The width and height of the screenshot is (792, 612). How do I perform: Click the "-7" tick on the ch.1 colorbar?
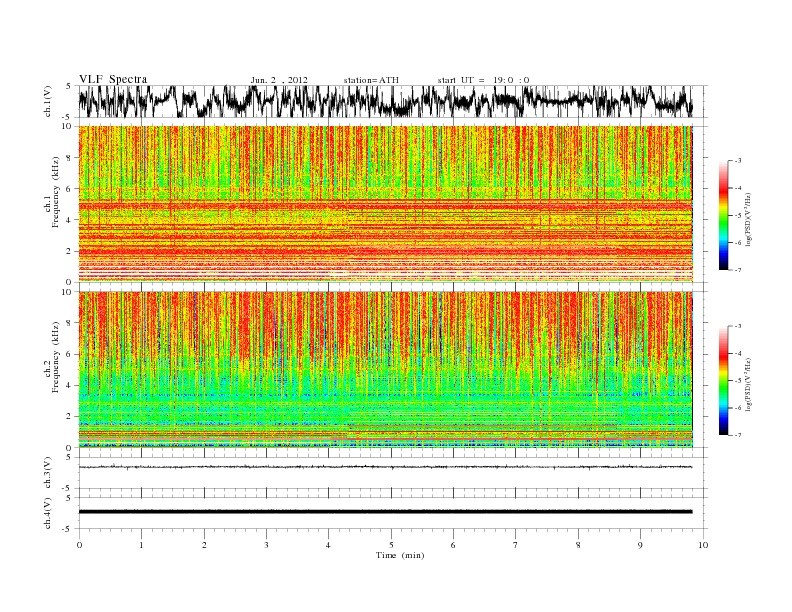[x=737, y=270]
